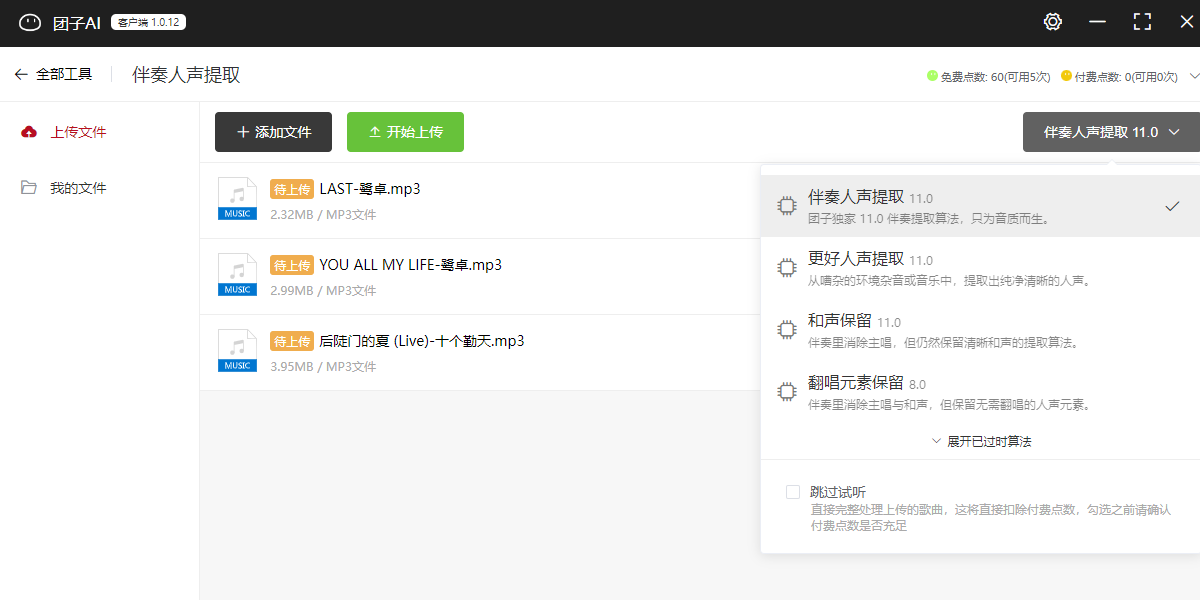Enable the 跳过试听 checkbox

pyautogui.click(x=793, y=492)
